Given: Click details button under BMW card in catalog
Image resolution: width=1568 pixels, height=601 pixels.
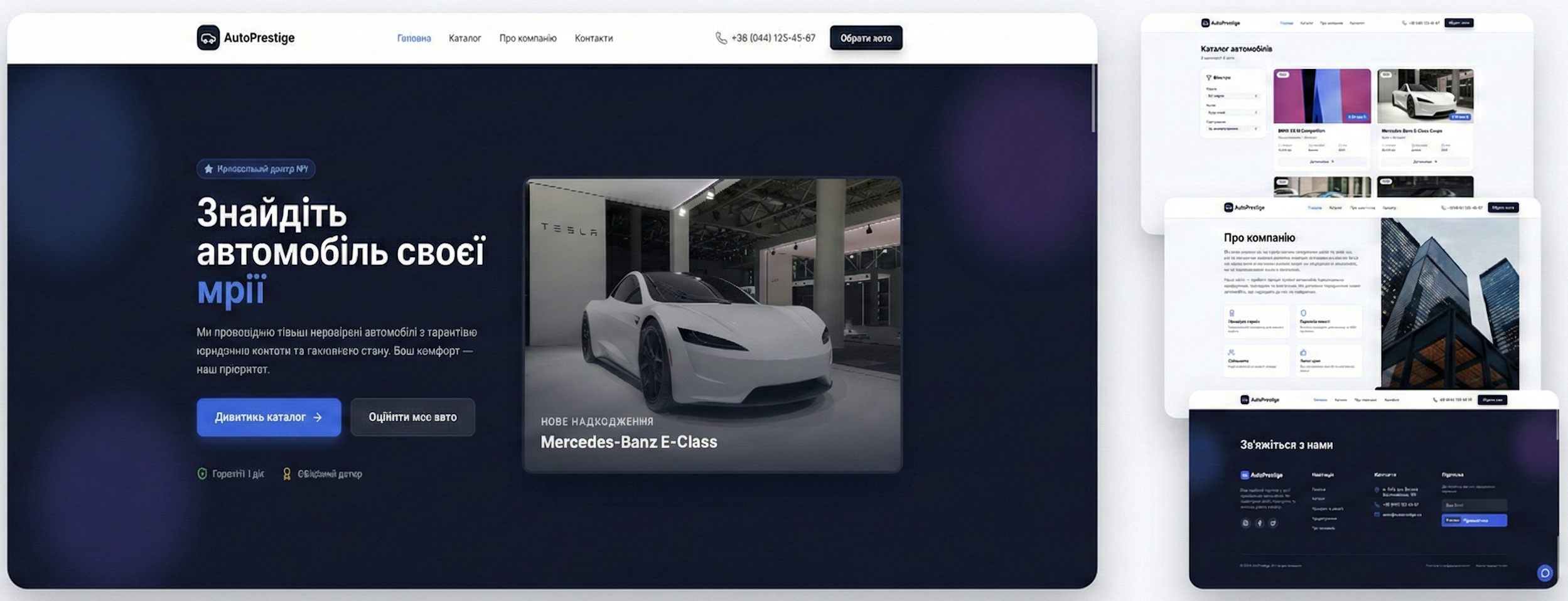Looking at the screenshot, I should tap(1321, 161).
